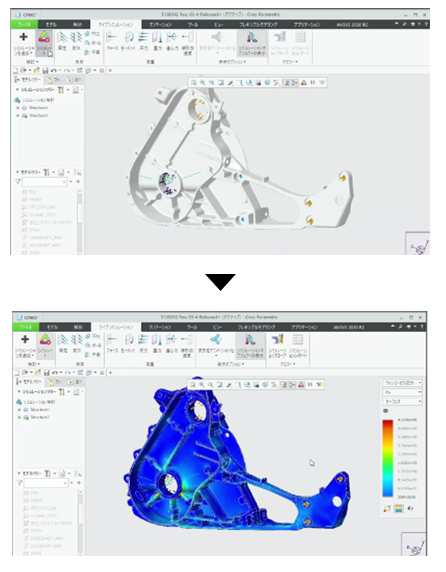Image resolution: width=446 pixels, height=572 pixels.
Task: Open Simulation Probe in stress-plot window
Action: [x=278, y=340]
